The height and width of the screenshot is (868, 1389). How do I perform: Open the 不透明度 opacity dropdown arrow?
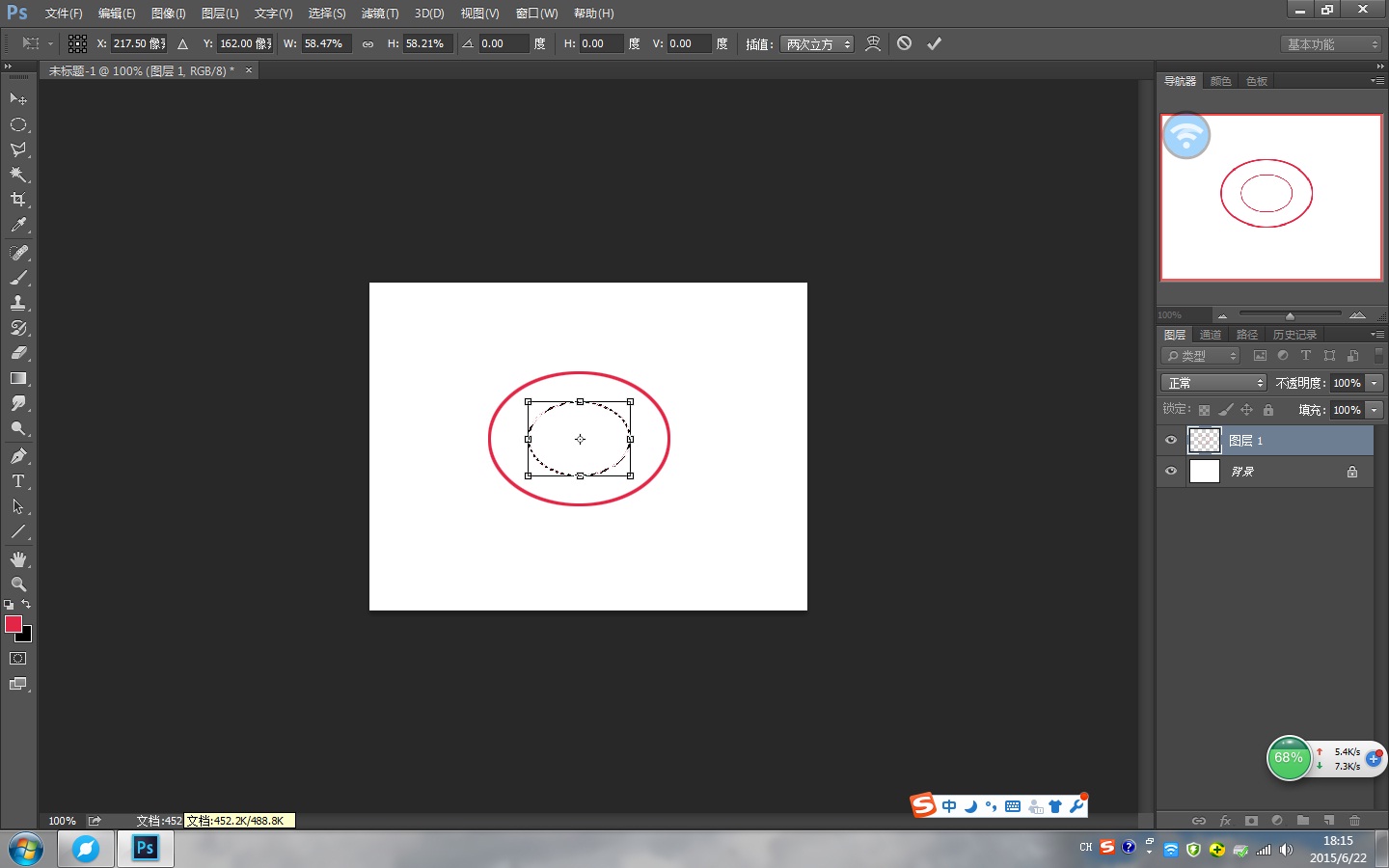click(x=1375, y=383)
